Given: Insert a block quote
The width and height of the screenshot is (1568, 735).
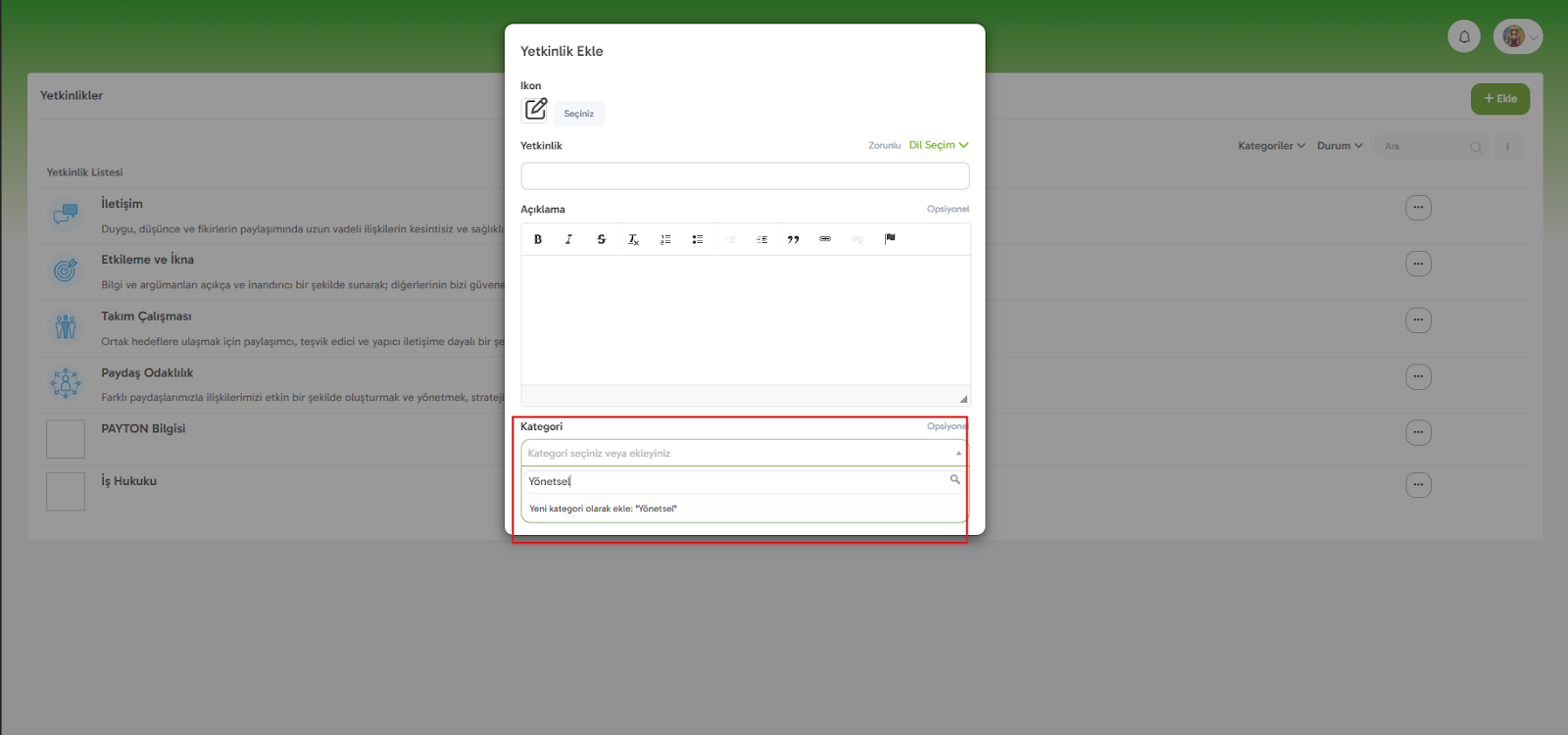Looking at the screenshot, I should click(793, 239).
